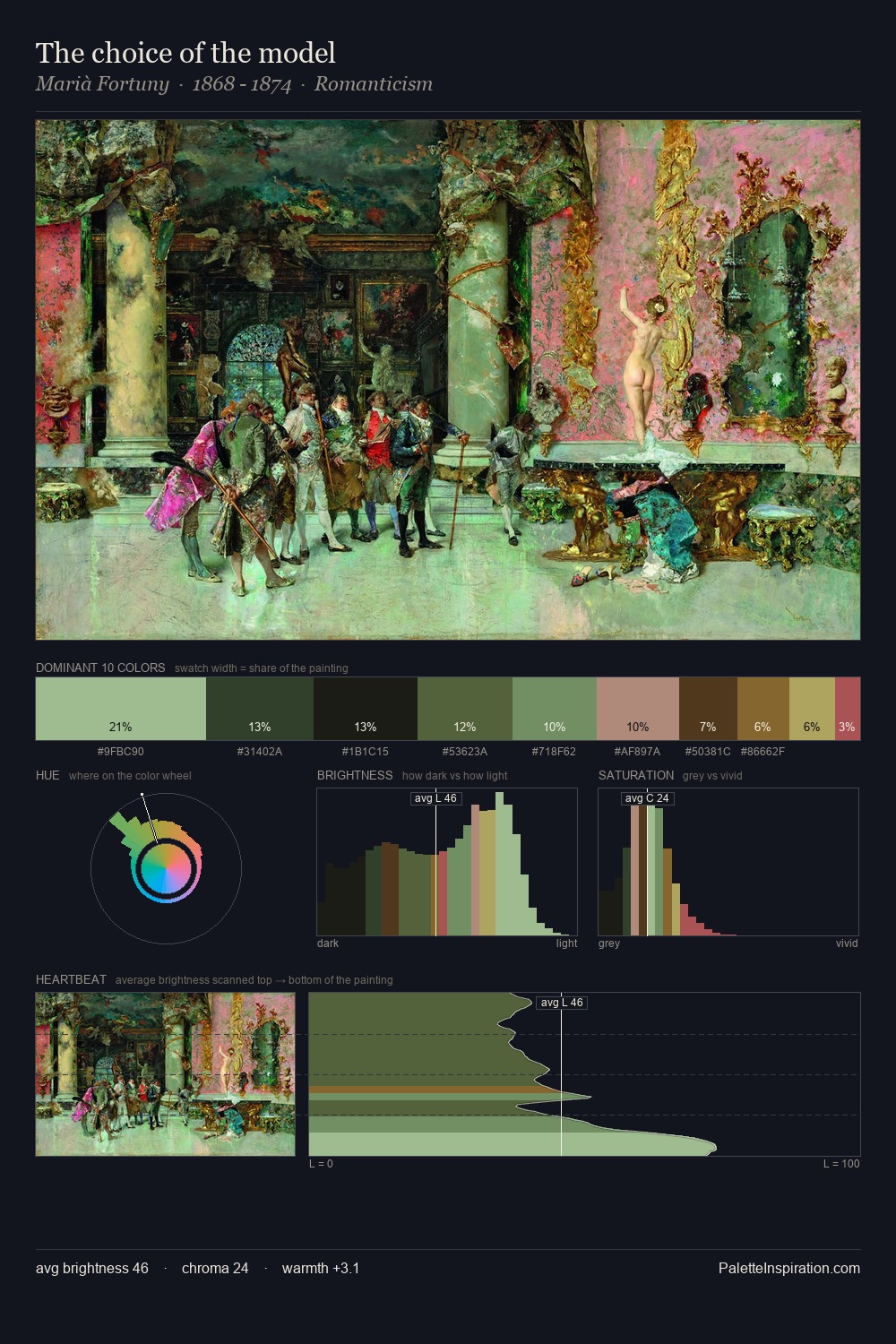Click 'avg L 46' marker in Heartbeat chart

click(562, 1003)
